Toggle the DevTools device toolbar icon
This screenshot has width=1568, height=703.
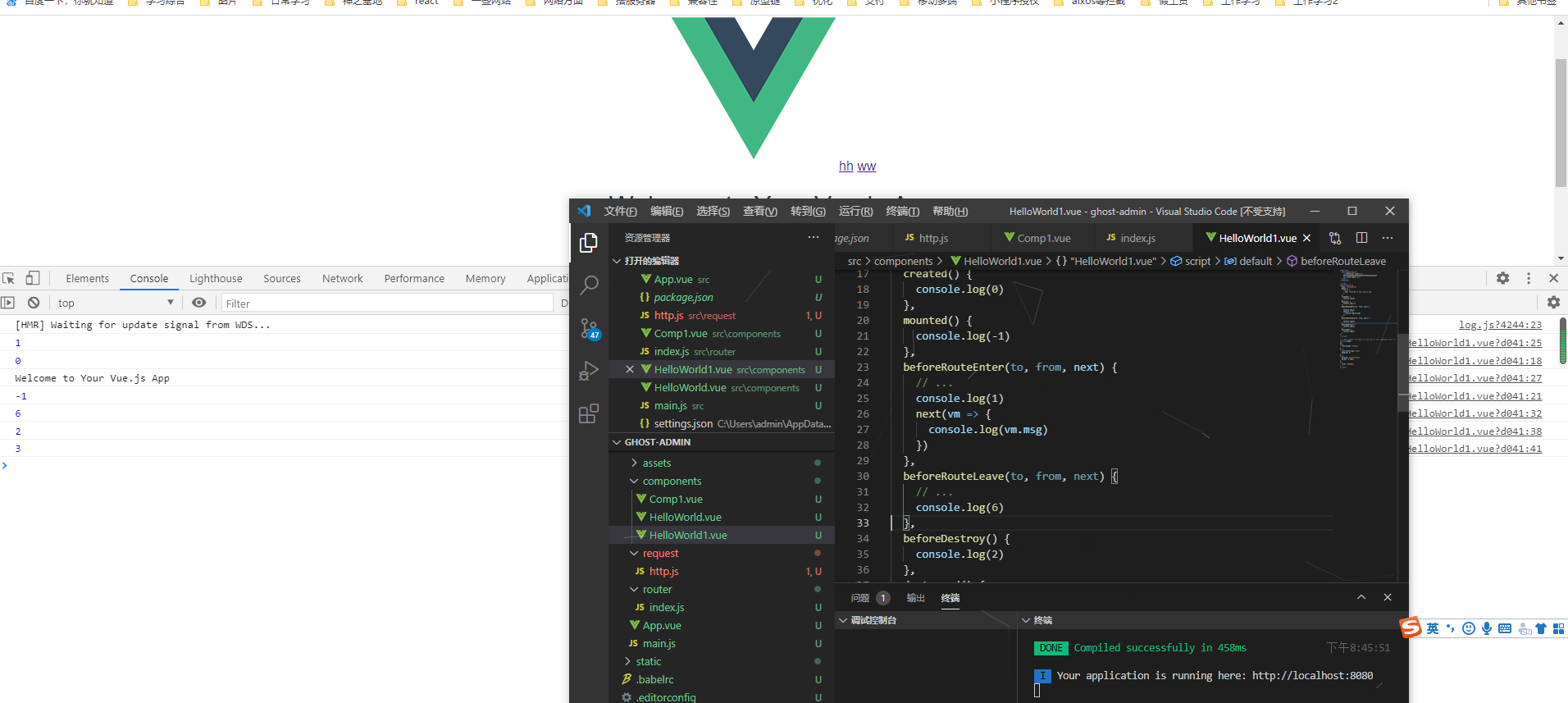33,278
